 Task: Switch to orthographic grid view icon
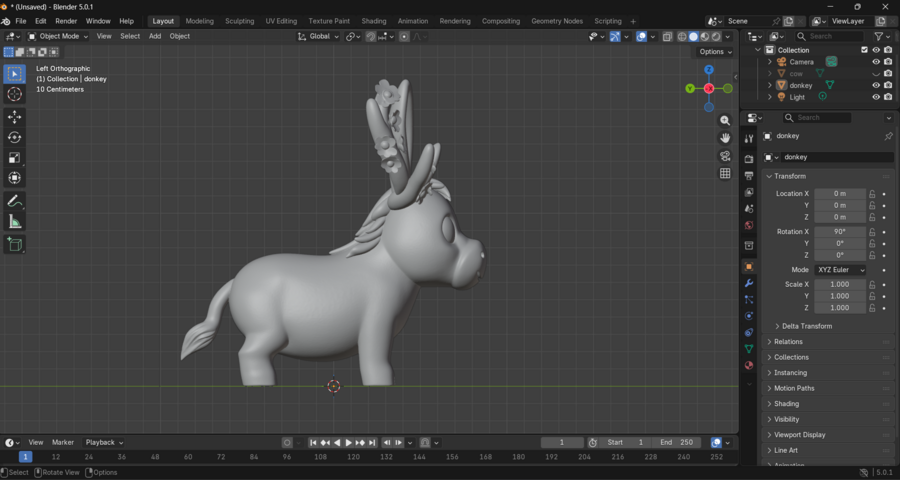(x=725, y=173)
